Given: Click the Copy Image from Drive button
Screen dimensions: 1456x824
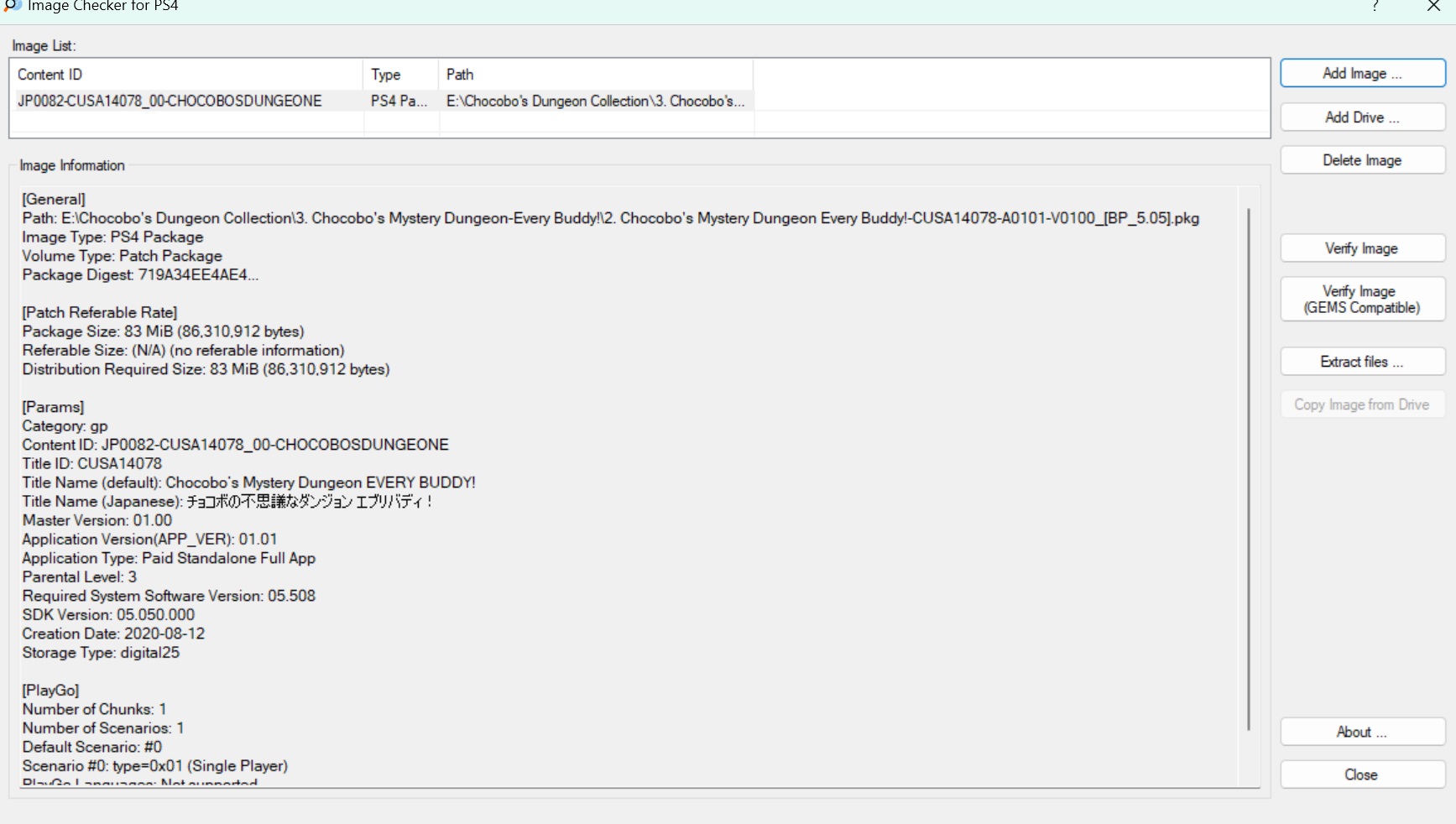Looking at the screenshot, I should (x=1362, y=404).
